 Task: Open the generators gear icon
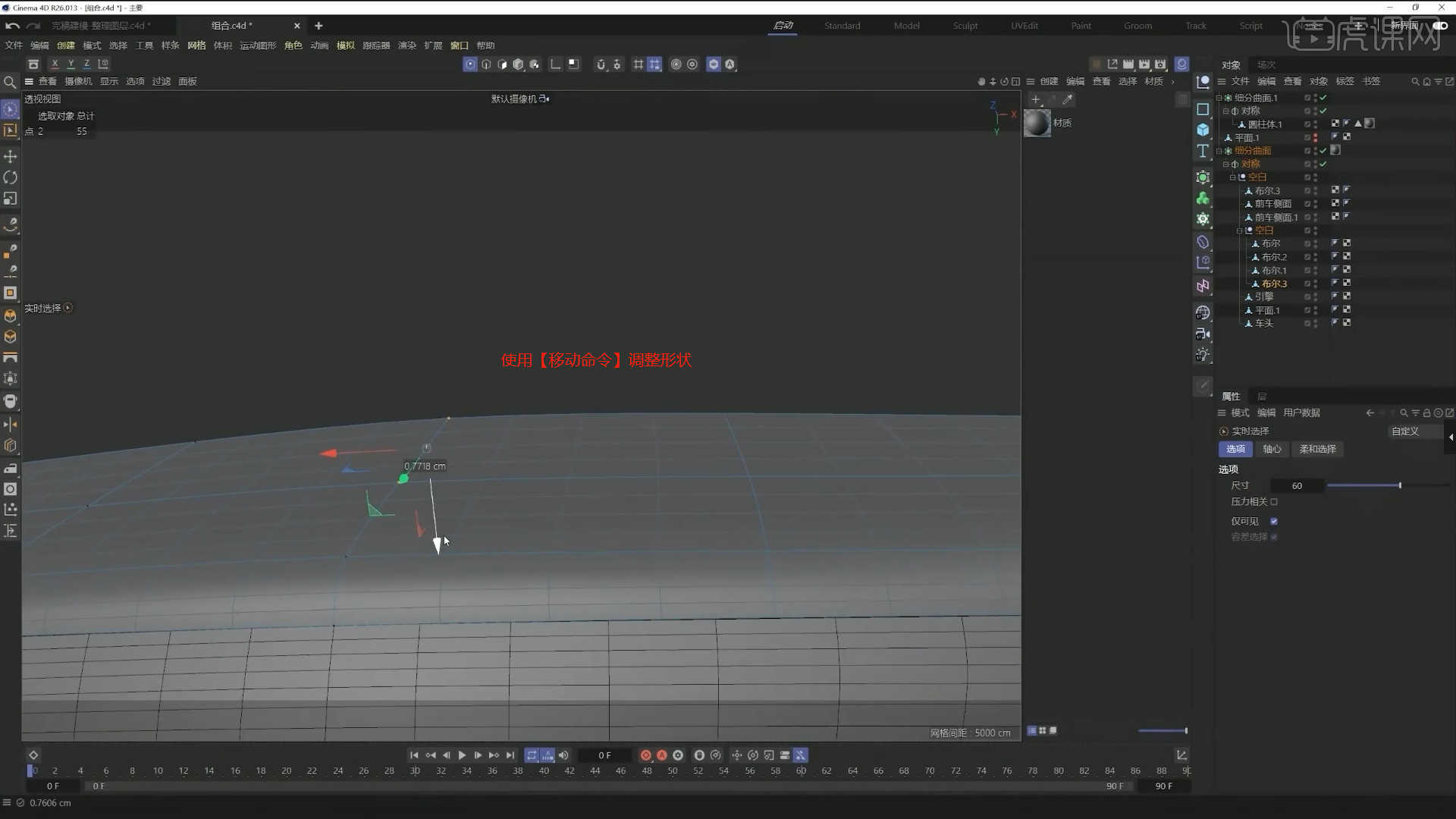[x=1203, y=219]
